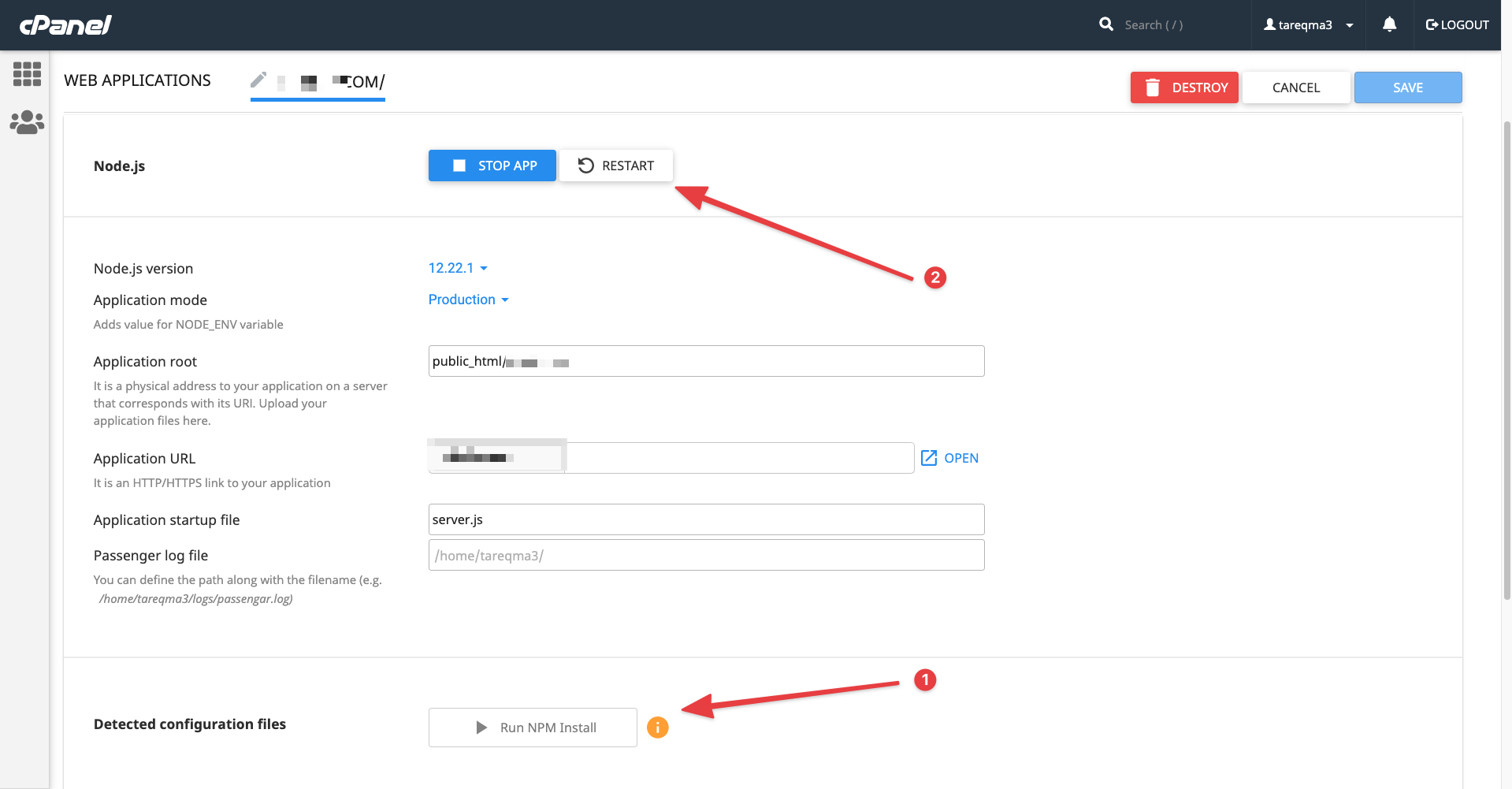Image resolution: width=1512 pixels, height=789 pixels.
Task: Click the cPanel logo
Action: tap(65, 25)
